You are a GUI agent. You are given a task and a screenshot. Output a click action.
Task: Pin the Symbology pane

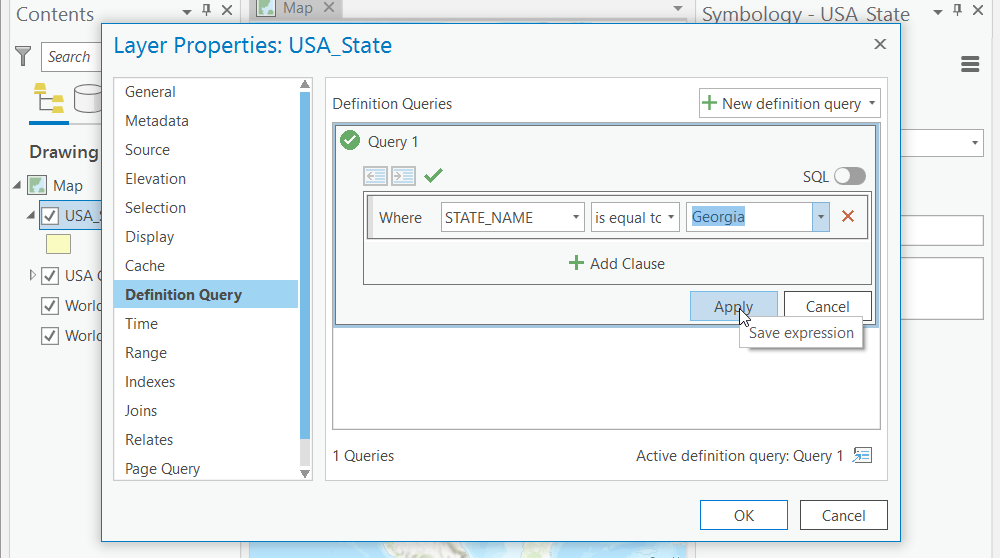tap(957, 10)
